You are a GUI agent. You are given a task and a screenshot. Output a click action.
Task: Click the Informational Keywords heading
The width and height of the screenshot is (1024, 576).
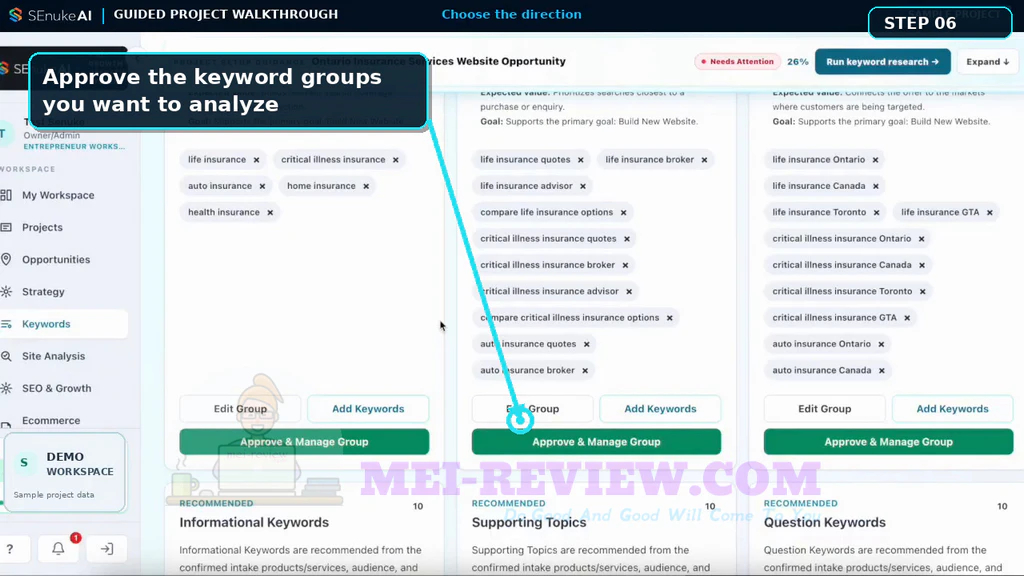pos(254,522)
